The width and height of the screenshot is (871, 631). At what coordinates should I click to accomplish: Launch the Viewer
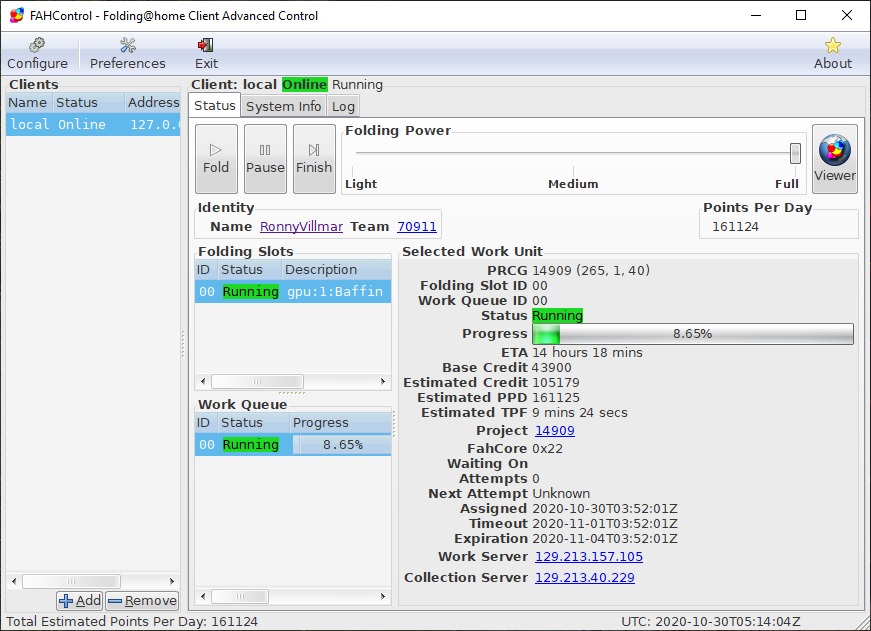(x=834, y=159)
